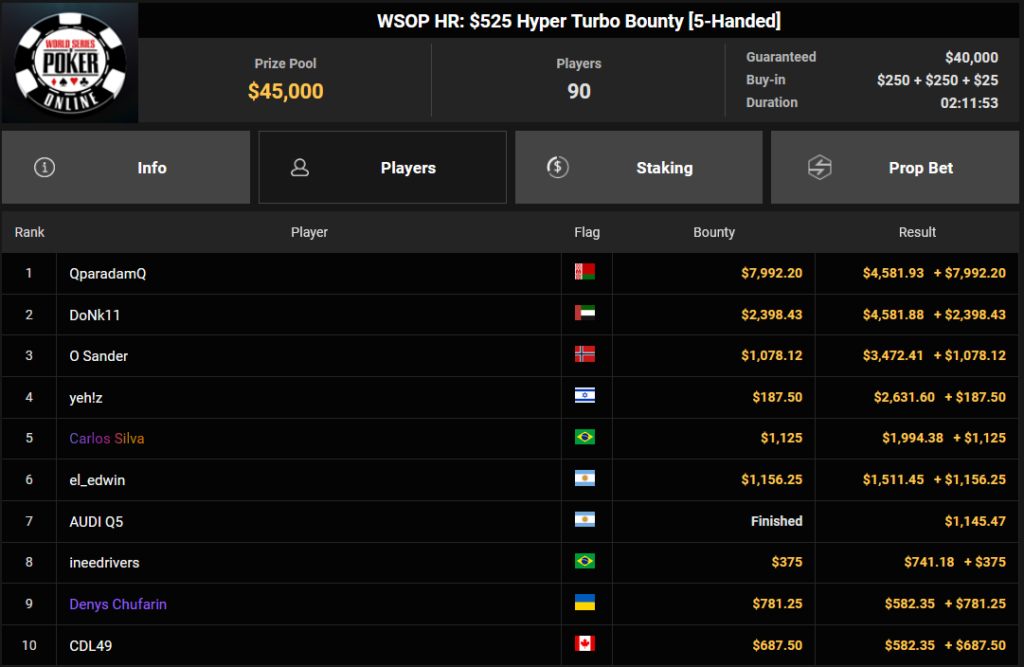
Task: Click the Info tab's circled i icon
Action: point(44,167)
